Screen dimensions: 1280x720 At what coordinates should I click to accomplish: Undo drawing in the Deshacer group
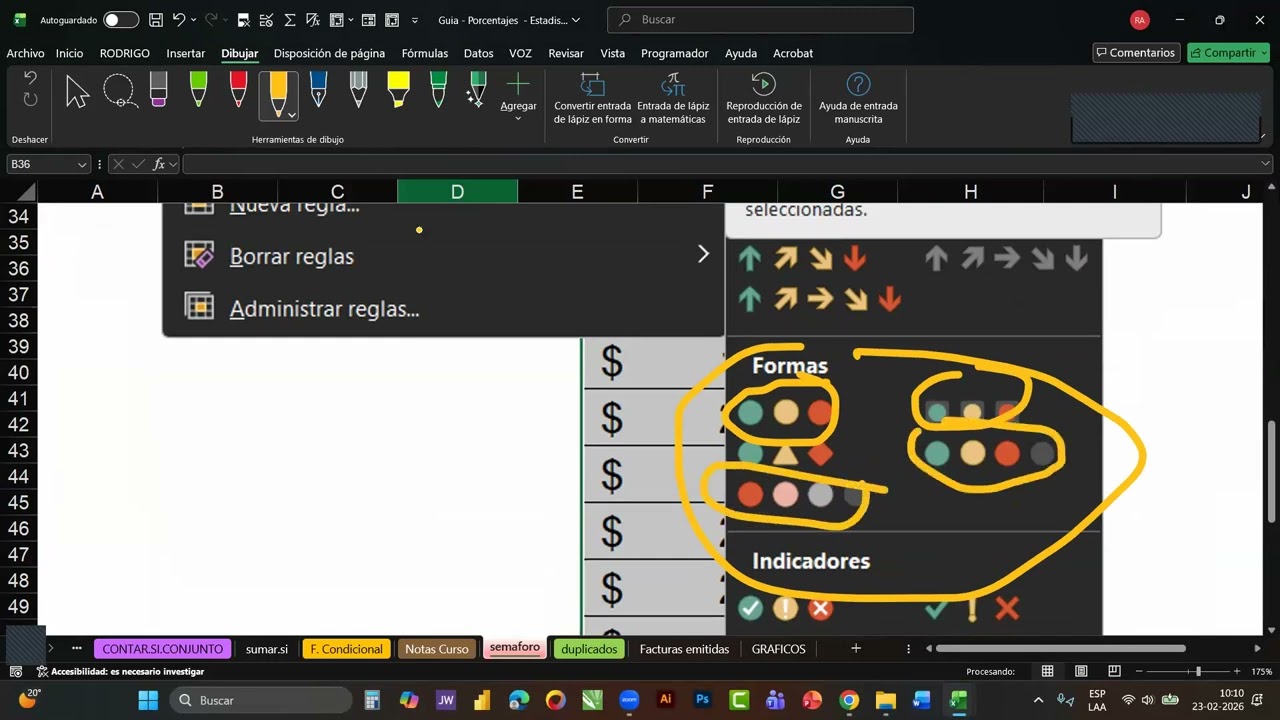click(30, 79)
